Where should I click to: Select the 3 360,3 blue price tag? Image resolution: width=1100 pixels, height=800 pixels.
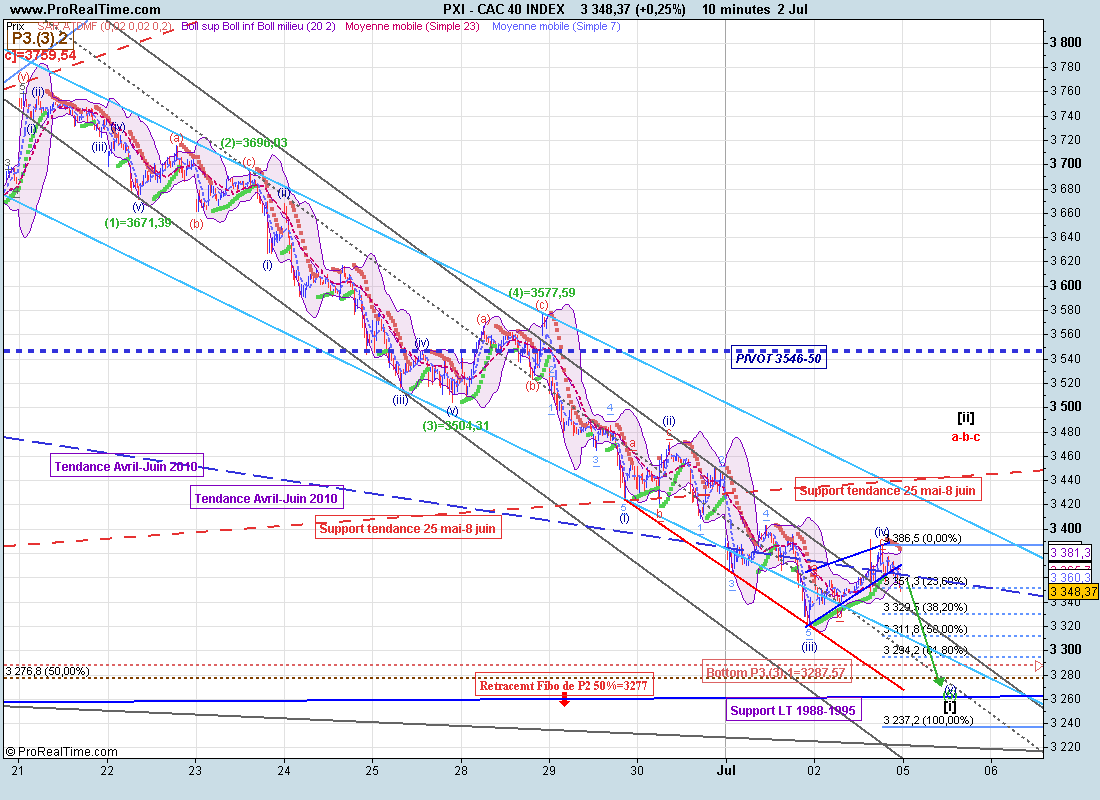[1071, 578]
